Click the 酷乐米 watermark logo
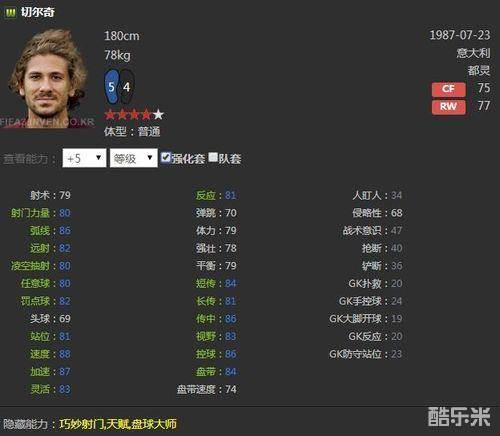This screenshot has width=500, height=436. point(459,417)
